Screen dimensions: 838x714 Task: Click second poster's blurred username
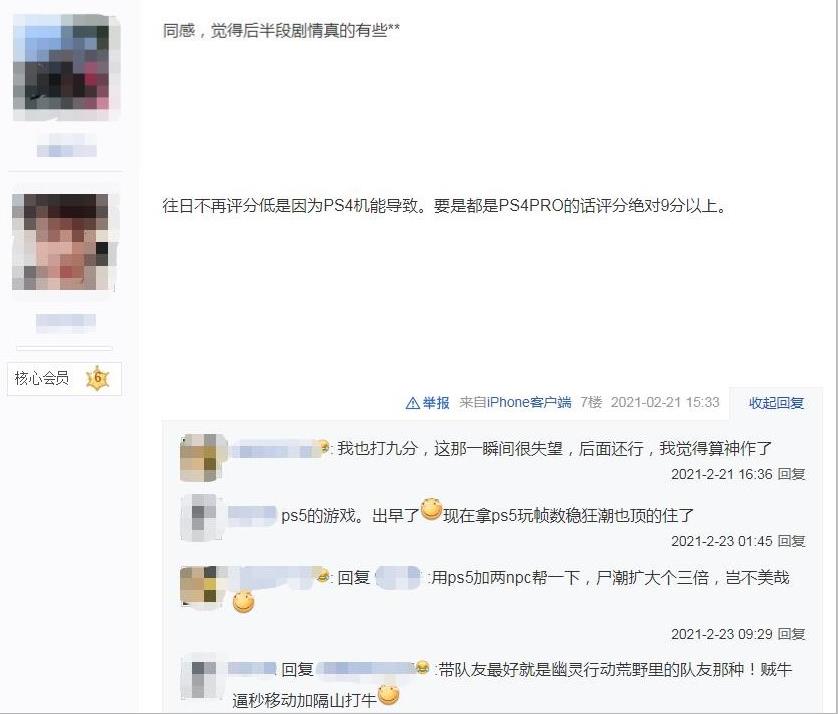tap(66, 321)
